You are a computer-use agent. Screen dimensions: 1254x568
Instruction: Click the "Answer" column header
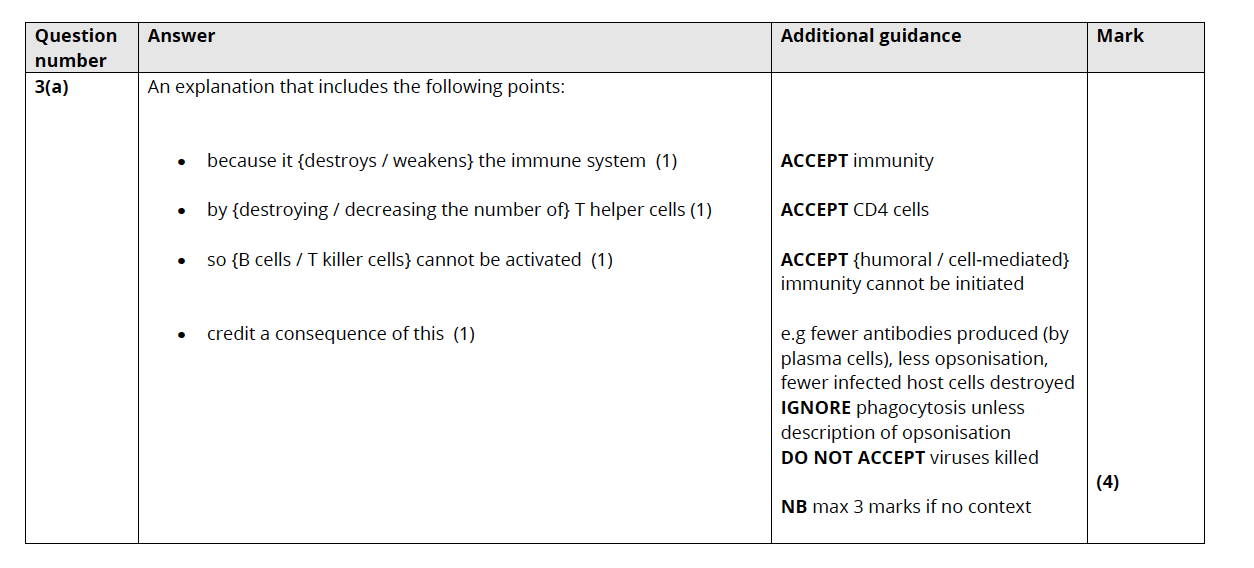coord(181,36)
